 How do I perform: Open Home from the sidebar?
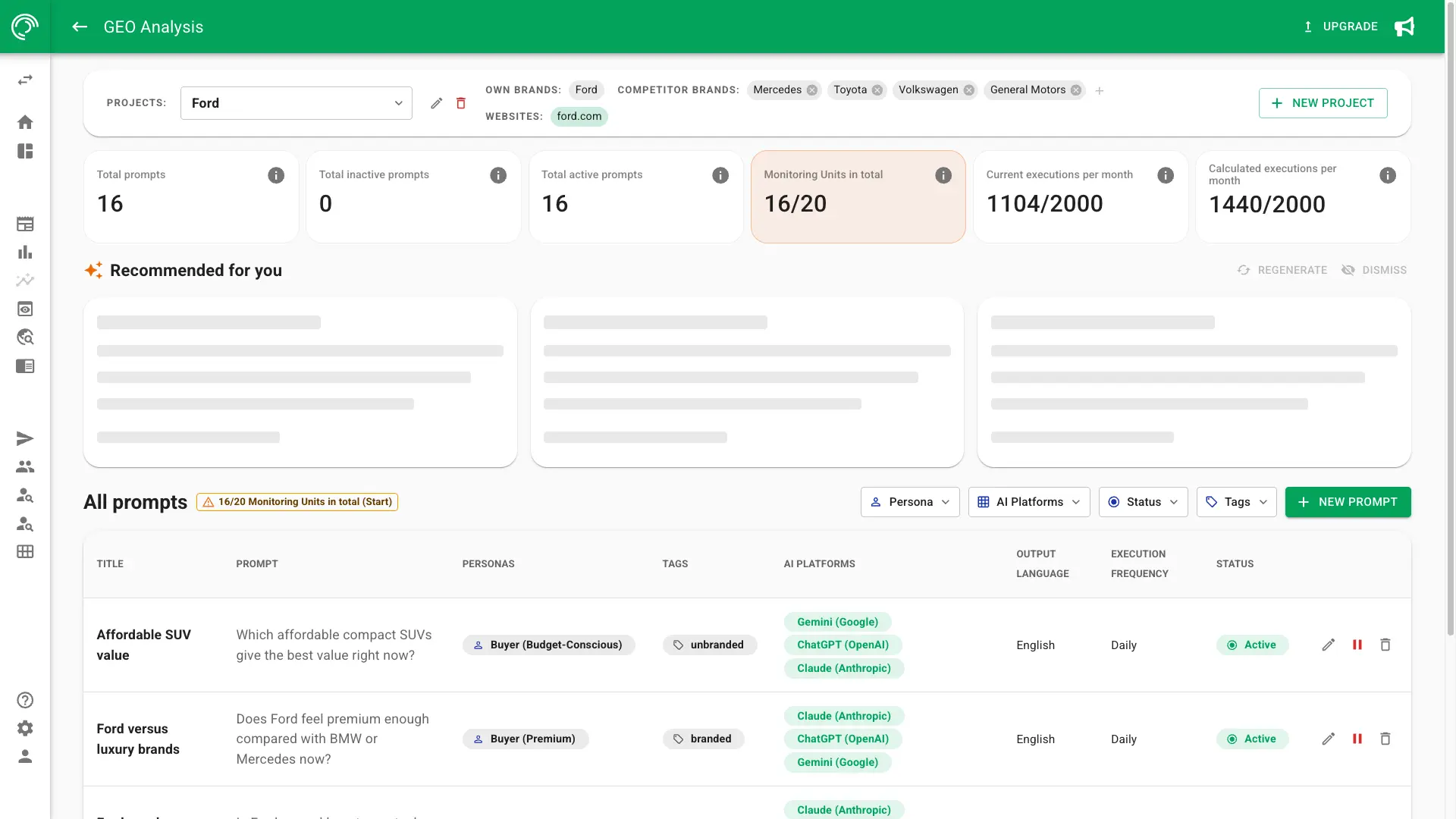coord(25,122)
